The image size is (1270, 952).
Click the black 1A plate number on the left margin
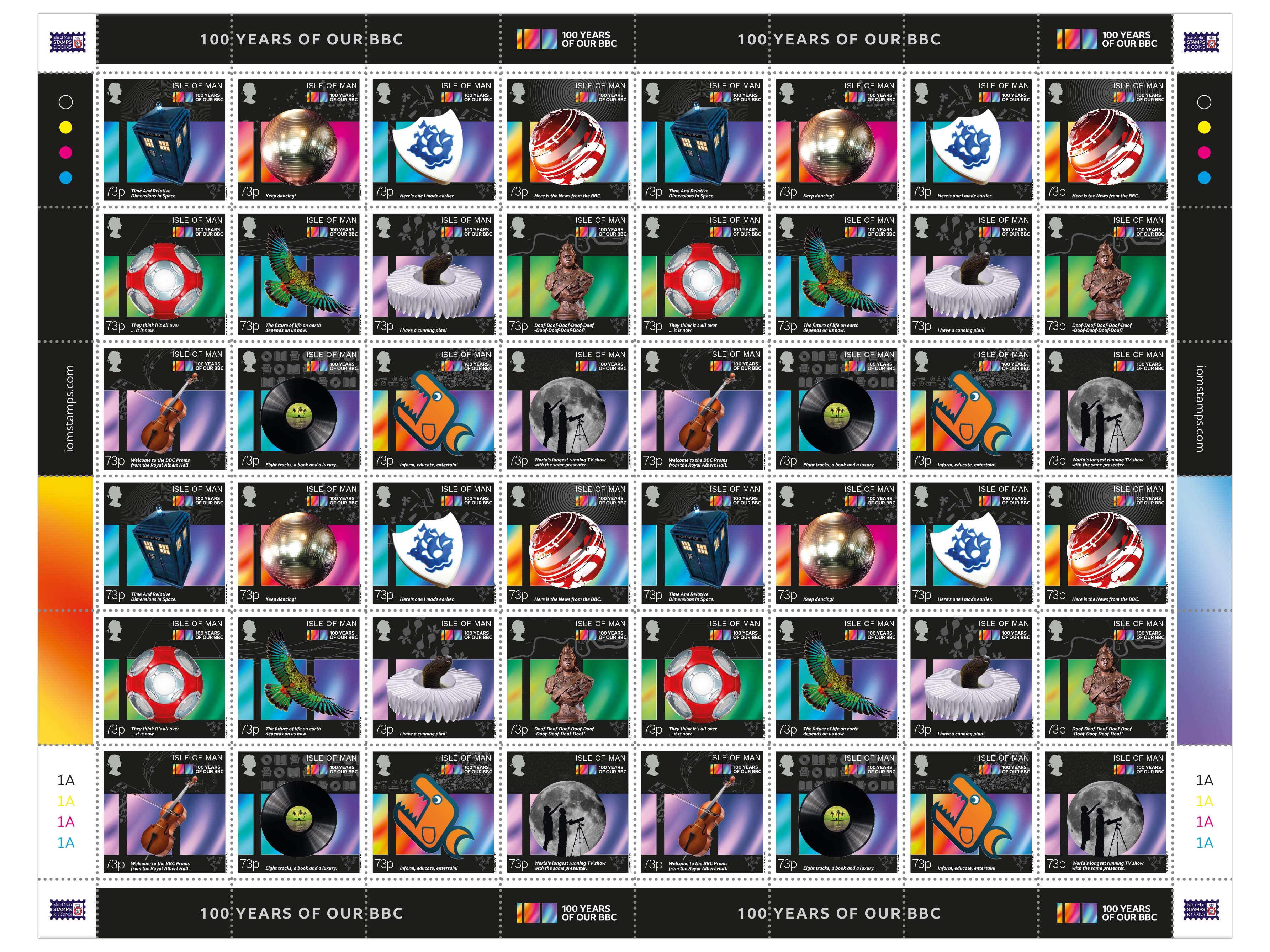point(66,780)
